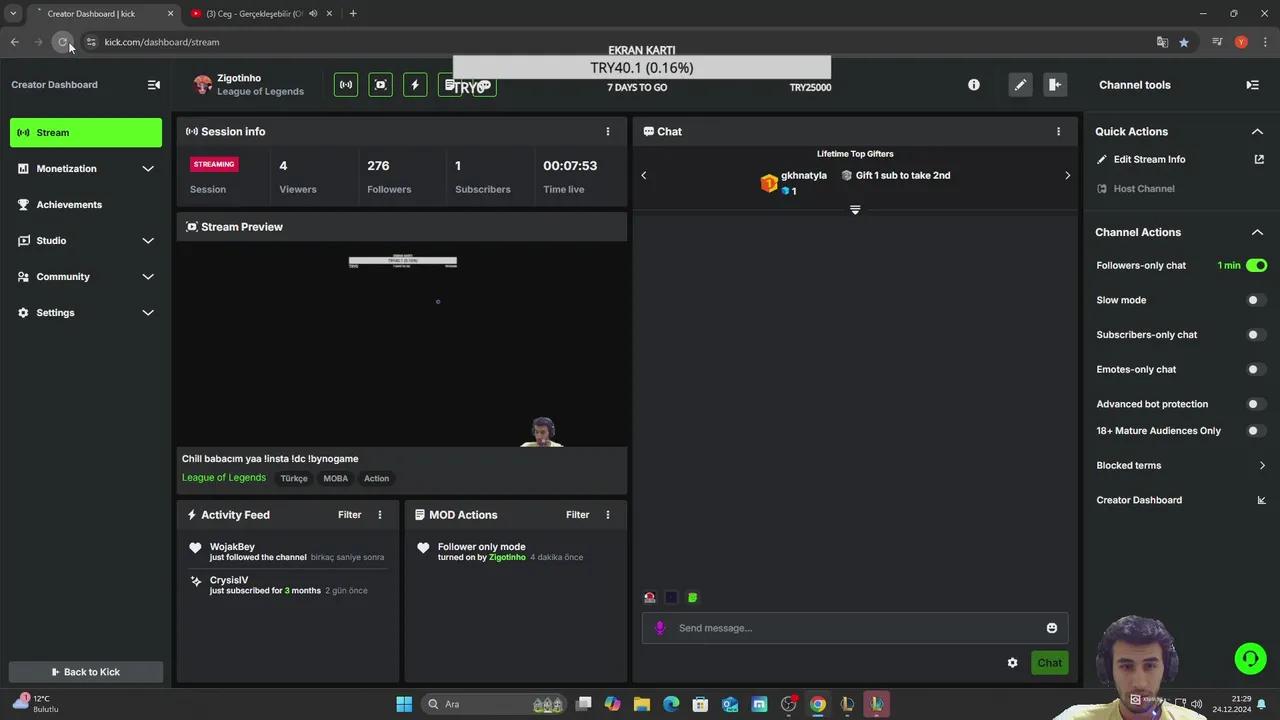1280x720 pixels.
Task: Enable Subscribers-only chat toggle
Action: click(x=1257, y=335)
